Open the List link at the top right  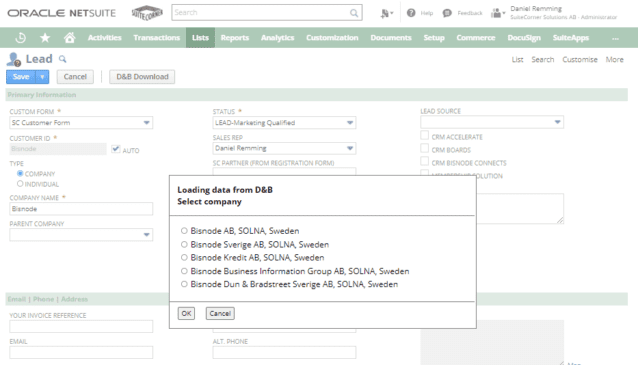[517, 60]
